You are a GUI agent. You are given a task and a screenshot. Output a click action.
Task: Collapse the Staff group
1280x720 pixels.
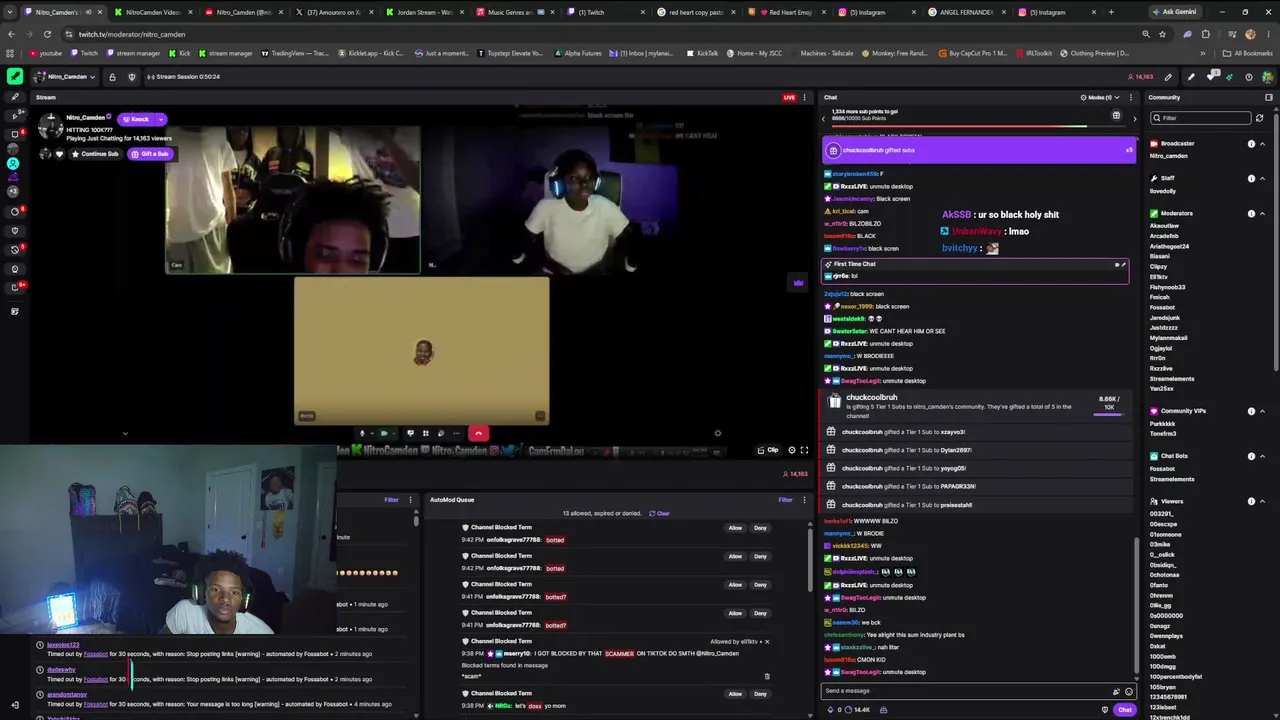[1262, 178]
